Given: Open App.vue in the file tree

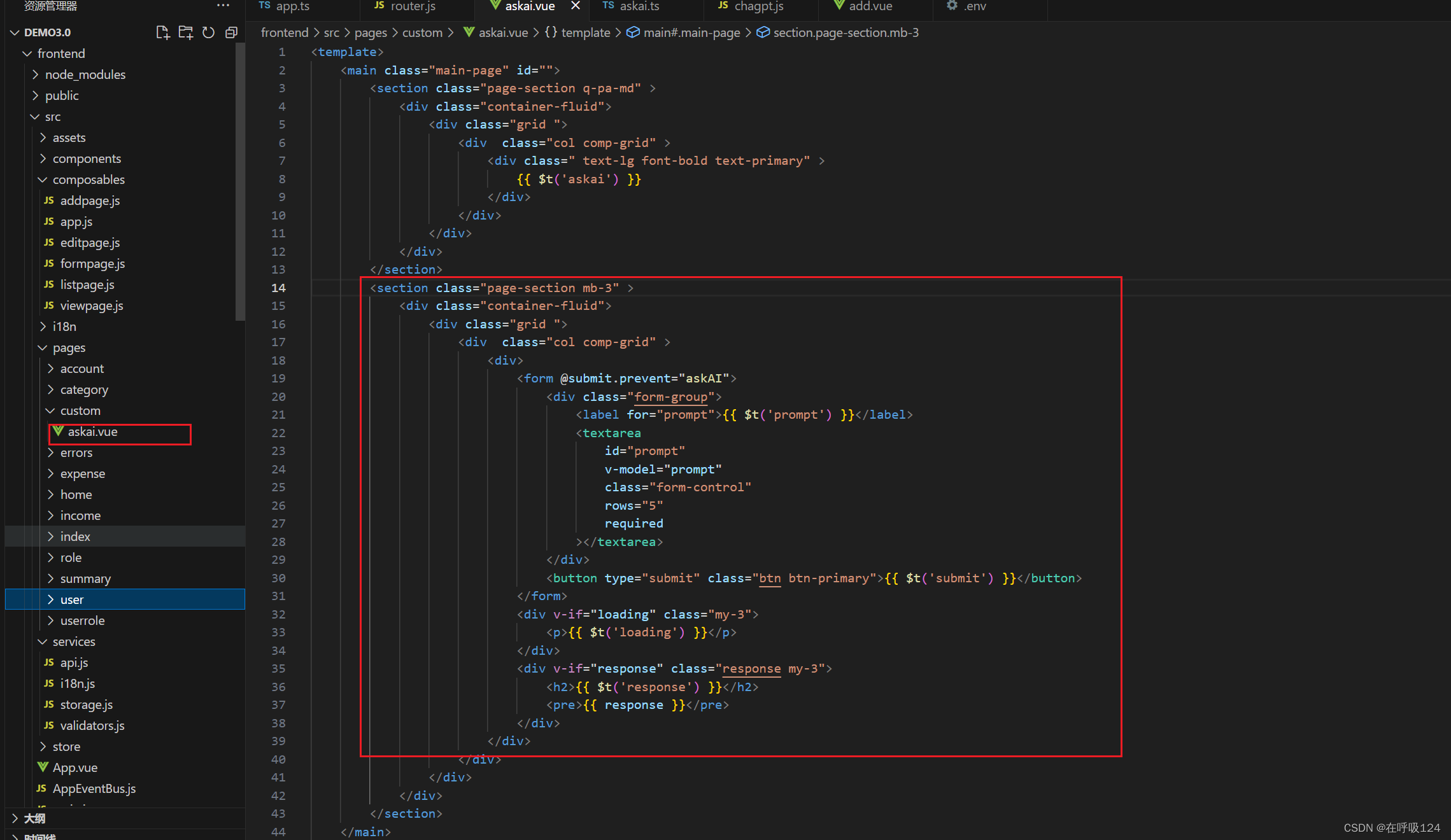Looking at the screenshot, I should pos(74,767).
